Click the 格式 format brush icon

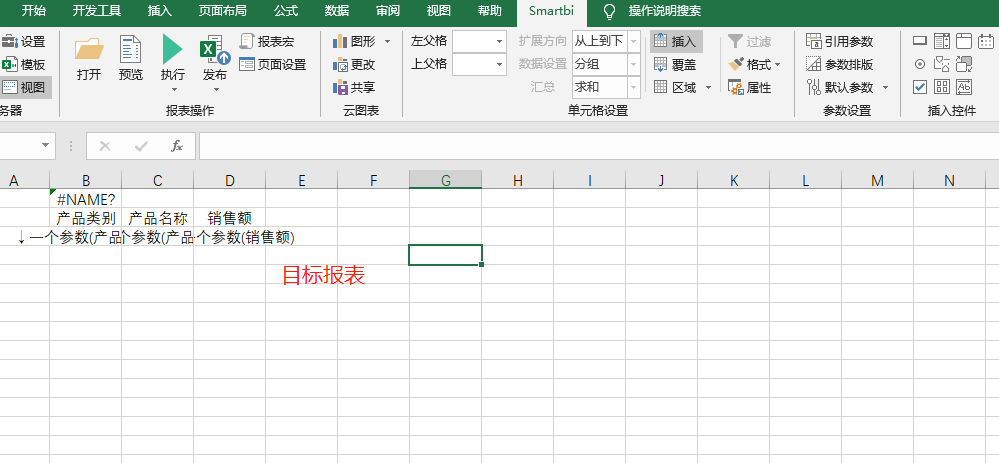[x=736, y=64]
